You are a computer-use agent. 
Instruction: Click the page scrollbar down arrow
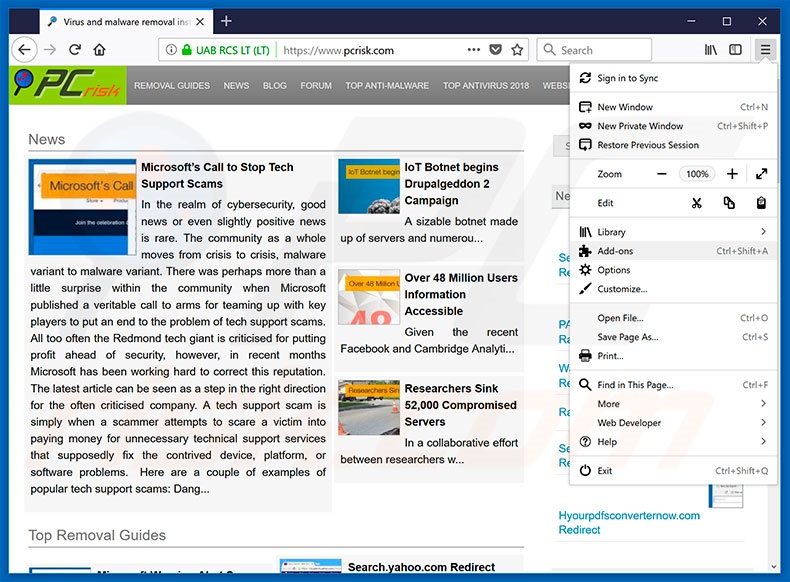[775, 566]
